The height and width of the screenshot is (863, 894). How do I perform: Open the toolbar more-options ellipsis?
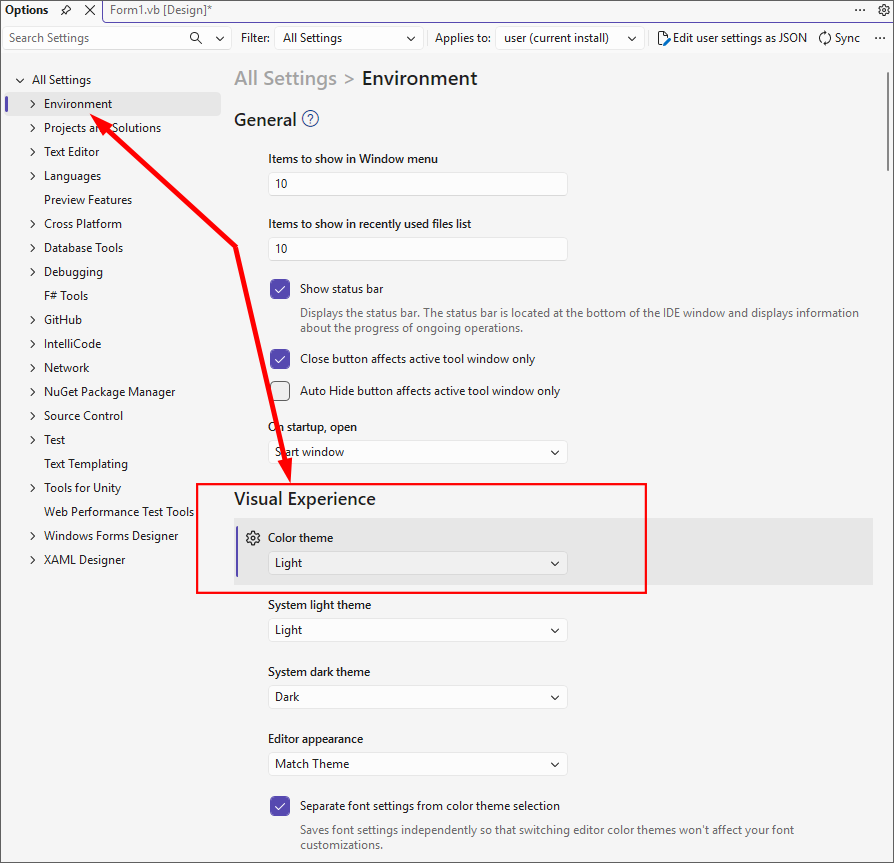(879, 38)
